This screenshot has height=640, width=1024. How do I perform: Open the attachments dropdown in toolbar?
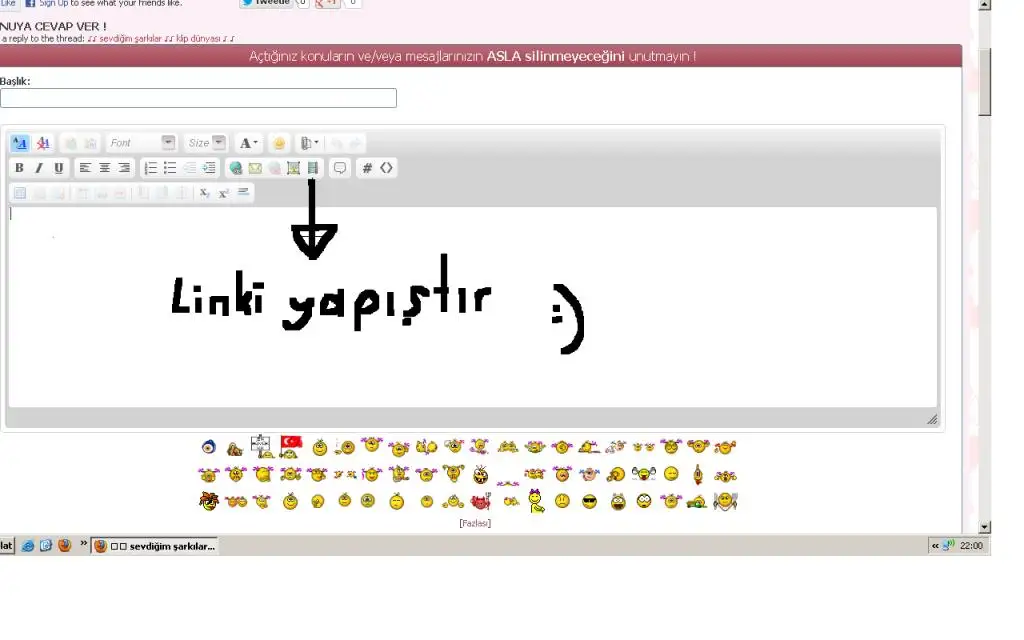pos(310,143)
